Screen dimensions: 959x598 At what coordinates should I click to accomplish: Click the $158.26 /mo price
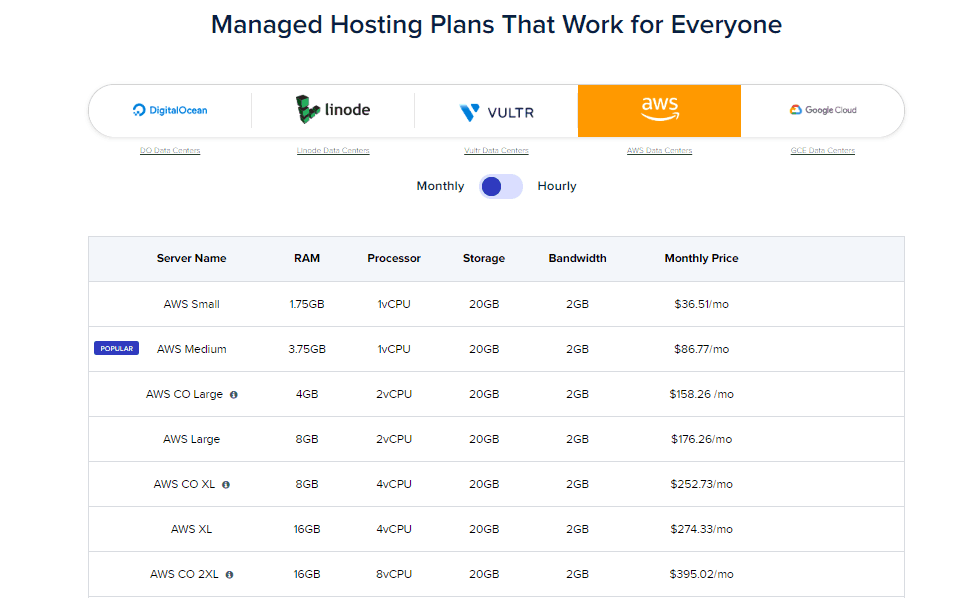click(x=702, y=394)
